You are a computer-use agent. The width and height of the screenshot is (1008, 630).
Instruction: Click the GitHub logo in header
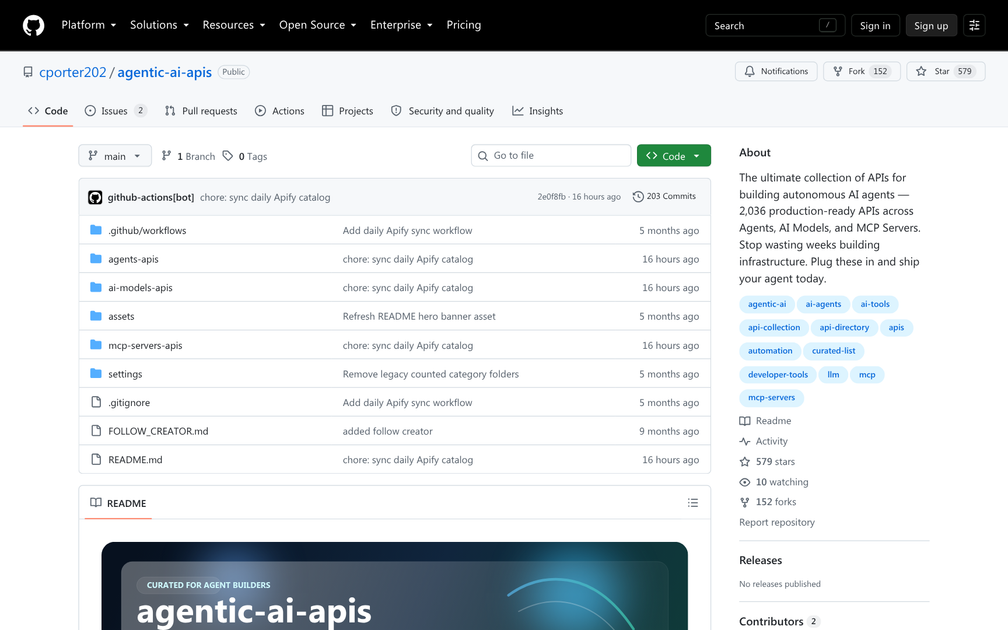[33, 25]
